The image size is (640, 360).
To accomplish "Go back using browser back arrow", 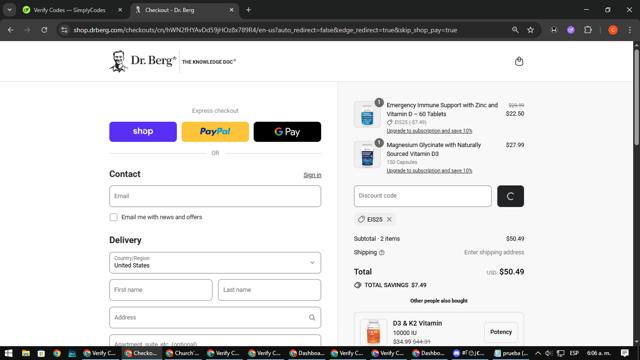I will [11, 30].
